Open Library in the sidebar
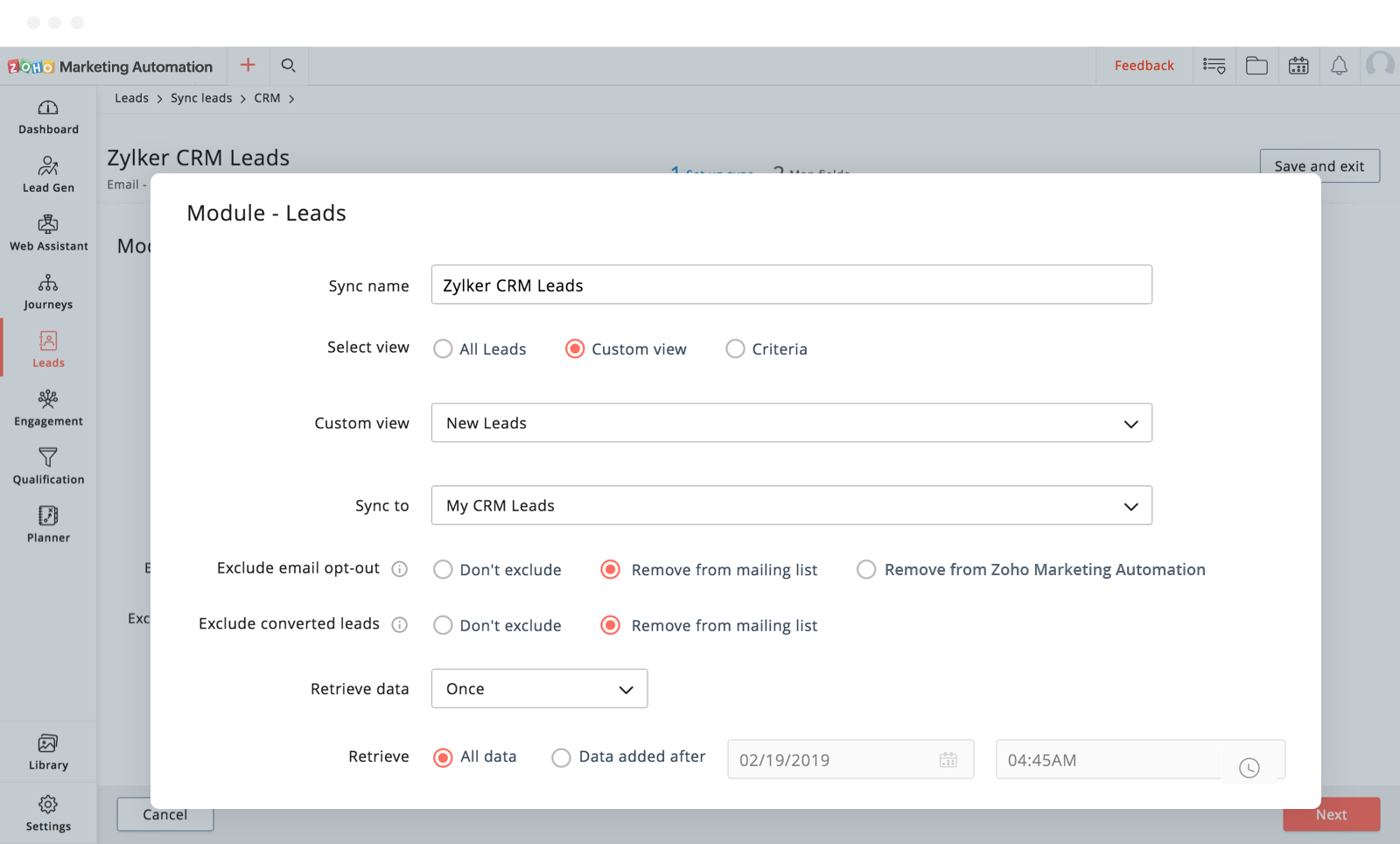This screenshot has width=1400, height=844. pyautogui.click(x=48, y=753)
